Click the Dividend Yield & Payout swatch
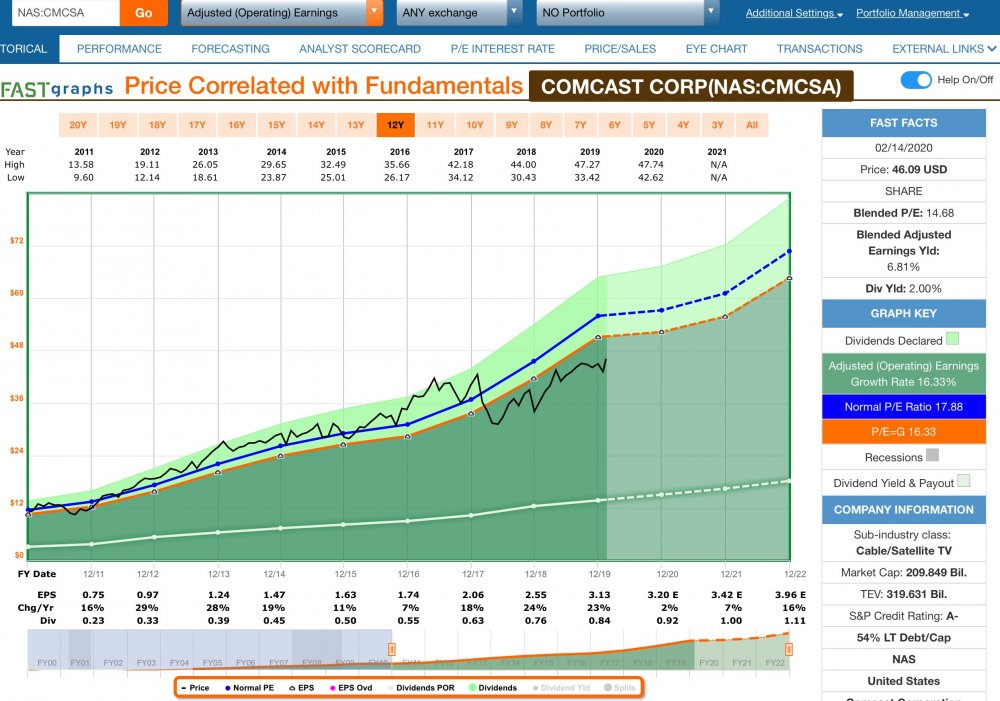Screen dimensions: 1000x701 [964, 481]
